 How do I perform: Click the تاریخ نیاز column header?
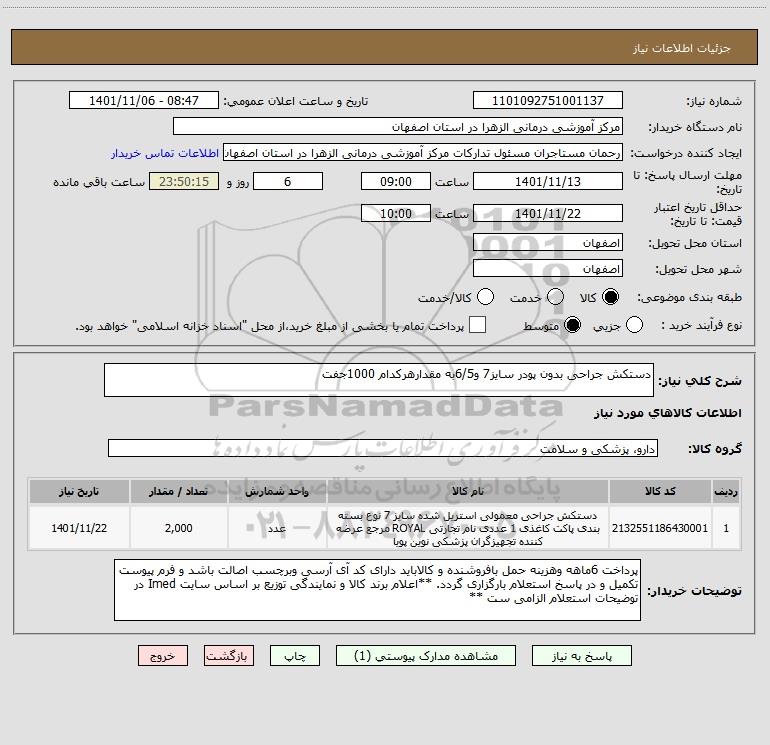tap(79, 492)
